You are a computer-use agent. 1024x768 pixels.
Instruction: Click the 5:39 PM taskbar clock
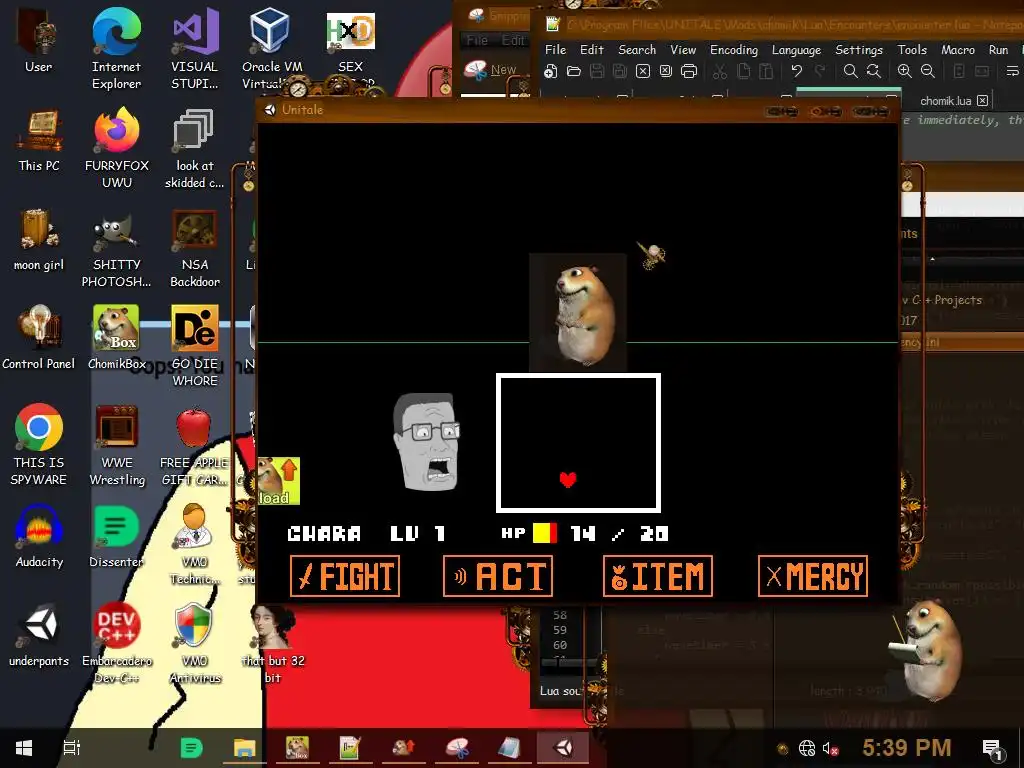tap(906, 748)
